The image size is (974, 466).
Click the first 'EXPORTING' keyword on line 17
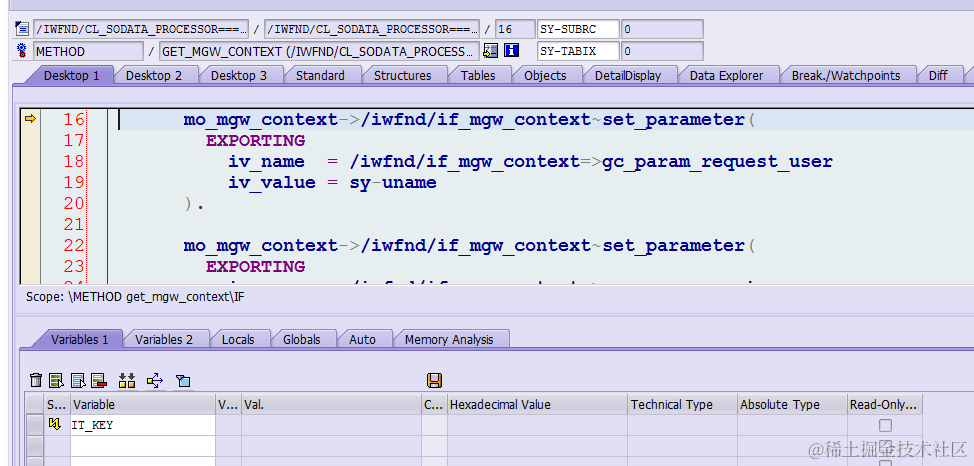(x=255, y=141)
